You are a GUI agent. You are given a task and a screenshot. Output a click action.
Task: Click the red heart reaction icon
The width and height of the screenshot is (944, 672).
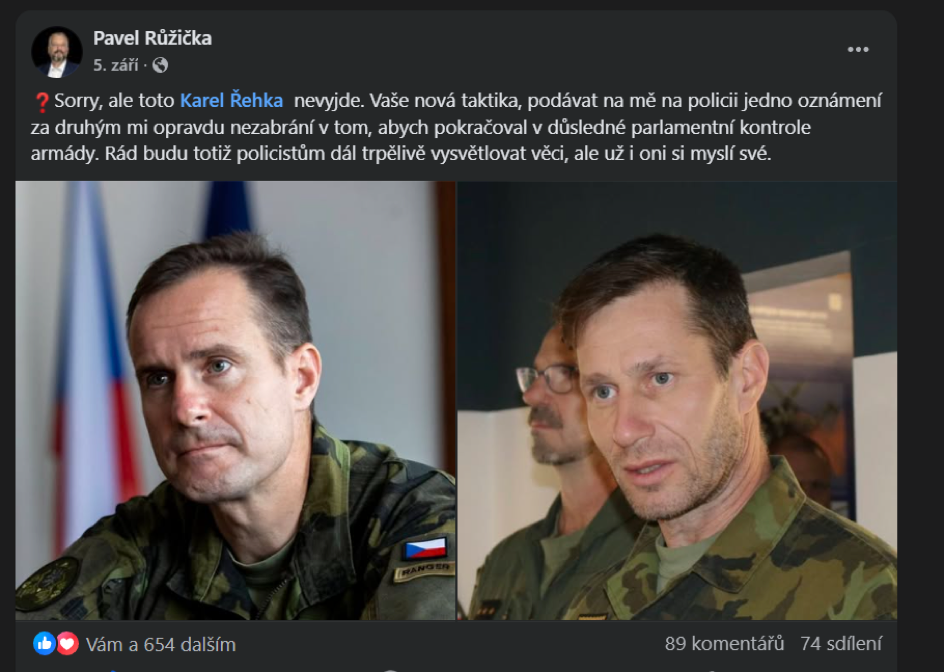67,644
